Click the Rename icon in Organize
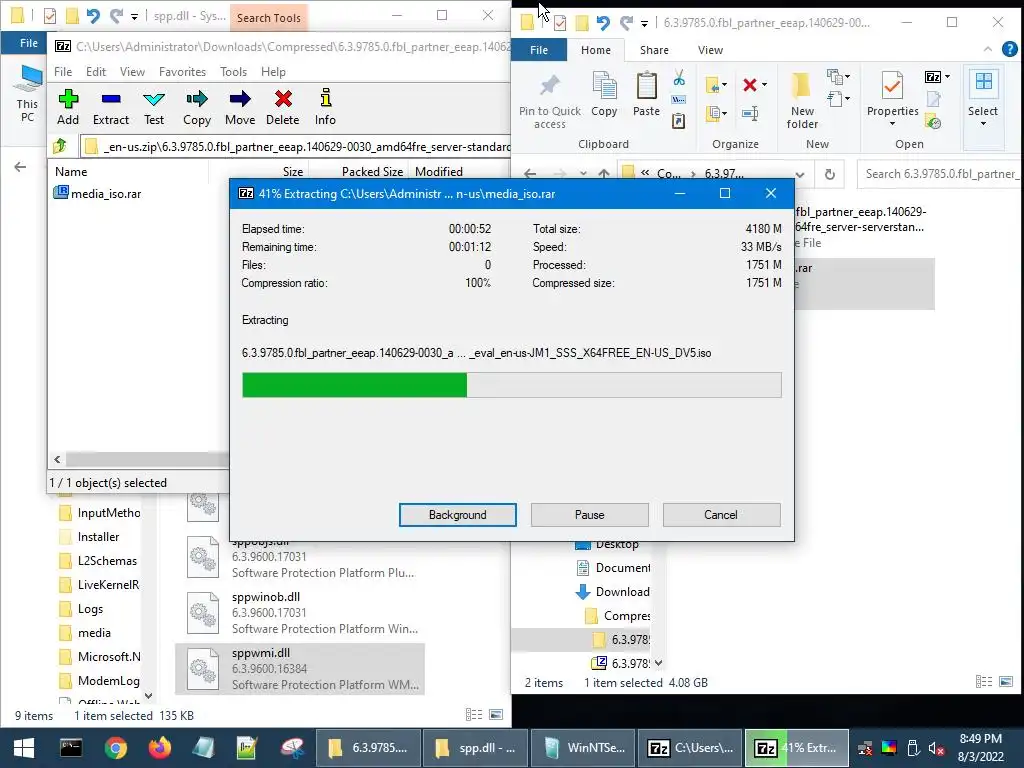Viewport: 1024px width, 768px height. 750,114
